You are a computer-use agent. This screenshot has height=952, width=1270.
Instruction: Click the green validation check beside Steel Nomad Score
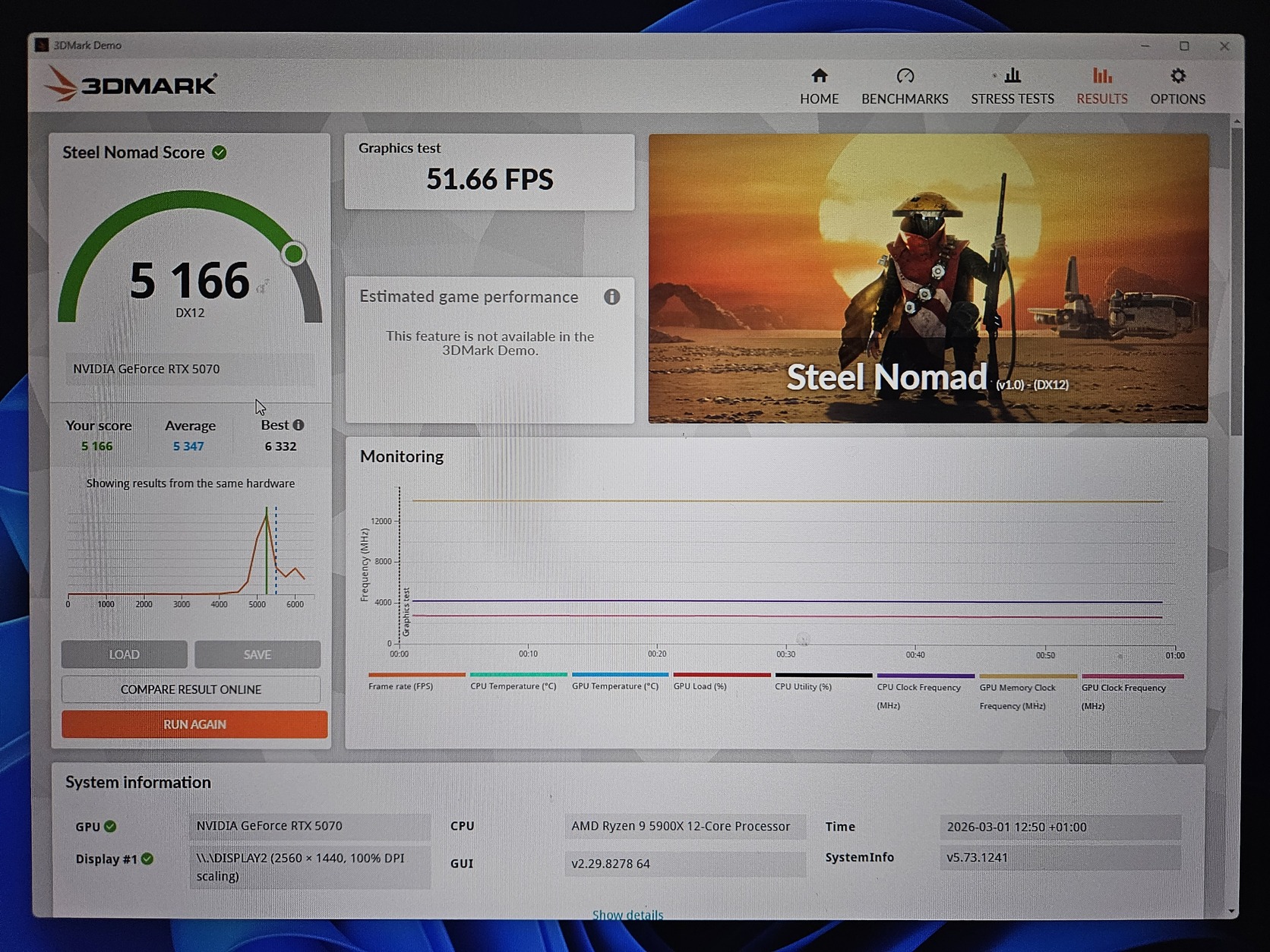(220, 153)
